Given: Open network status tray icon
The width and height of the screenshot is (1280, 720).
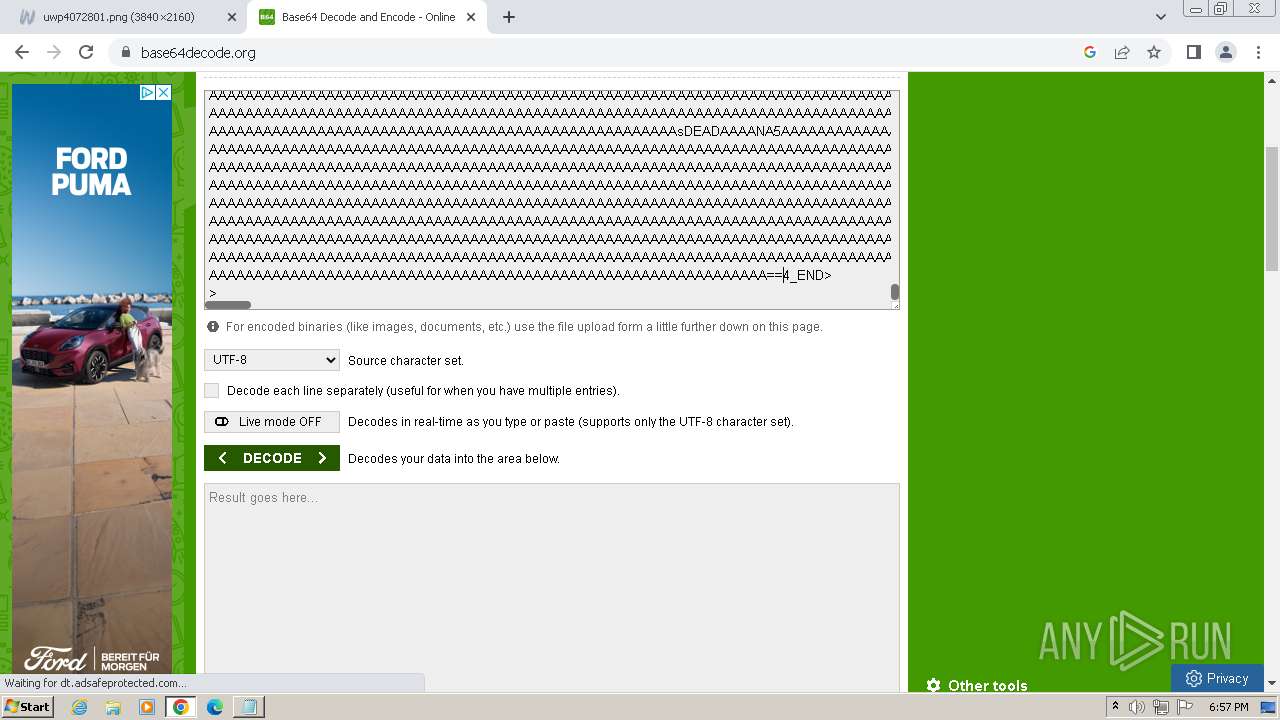Looking at the screenshot, I should click(x=1161, y=708).
